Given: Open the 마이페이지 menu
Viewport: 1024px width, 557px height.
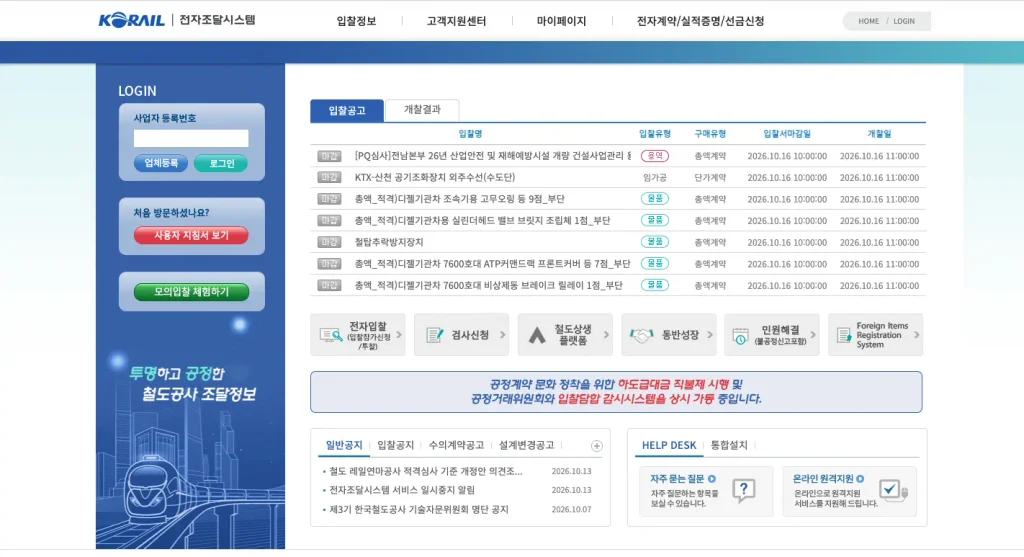Looking at the screenshot, I should pos(561,21).
